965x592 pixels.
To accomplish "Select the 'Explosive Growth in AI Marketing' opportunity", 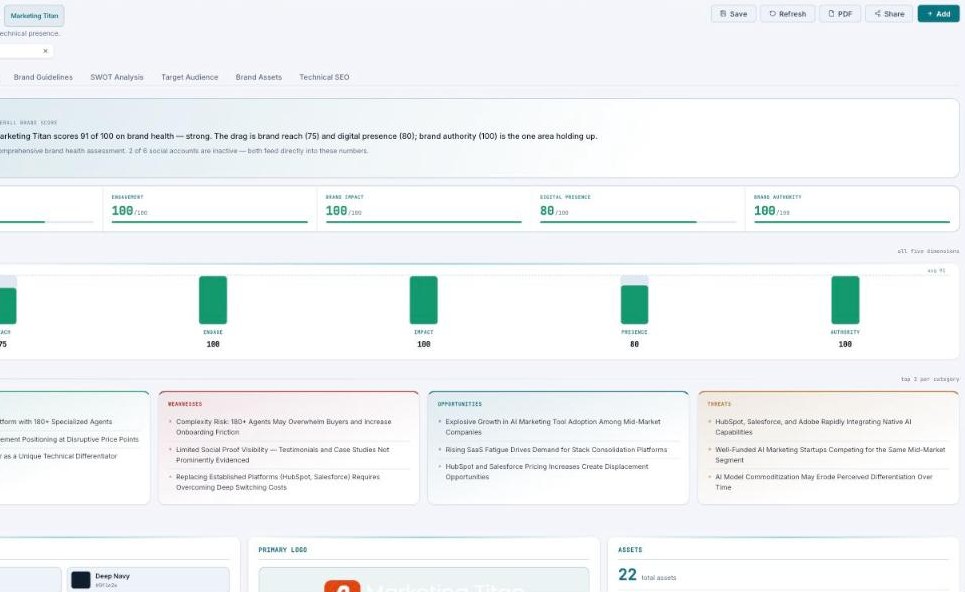I will click(558, 427).
